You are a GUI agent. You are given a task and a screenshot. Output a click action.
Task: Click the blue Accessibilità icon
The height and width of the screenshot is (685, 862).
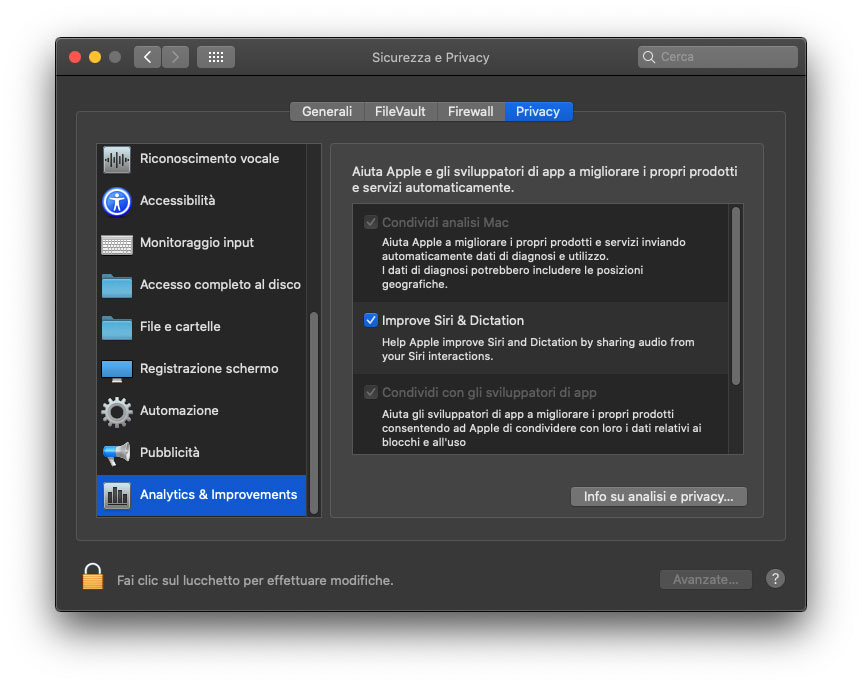coord(117,201)
